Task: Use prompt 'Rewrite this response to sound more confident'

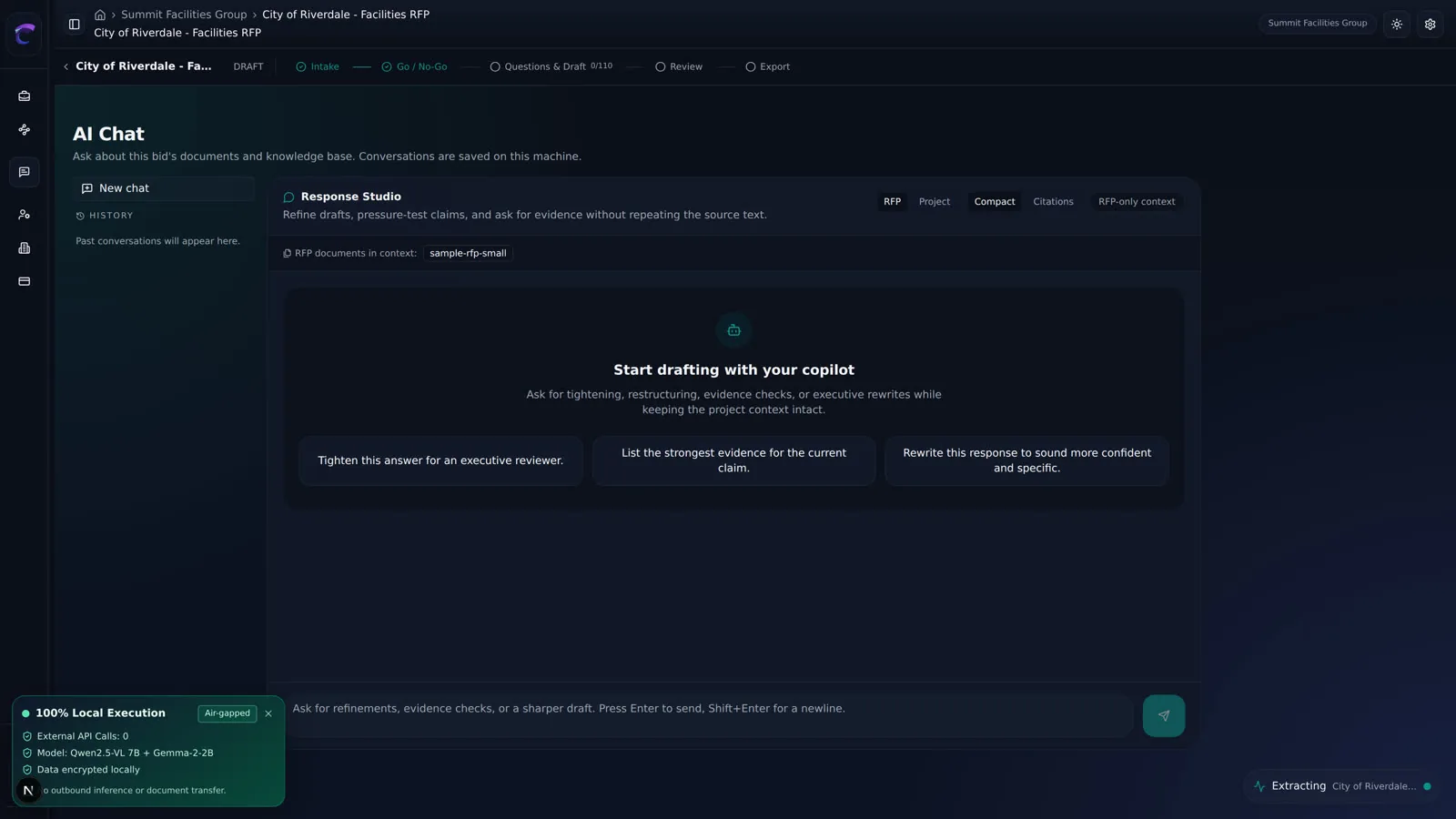Action: pyautogui.click(x=1026, y=460)
